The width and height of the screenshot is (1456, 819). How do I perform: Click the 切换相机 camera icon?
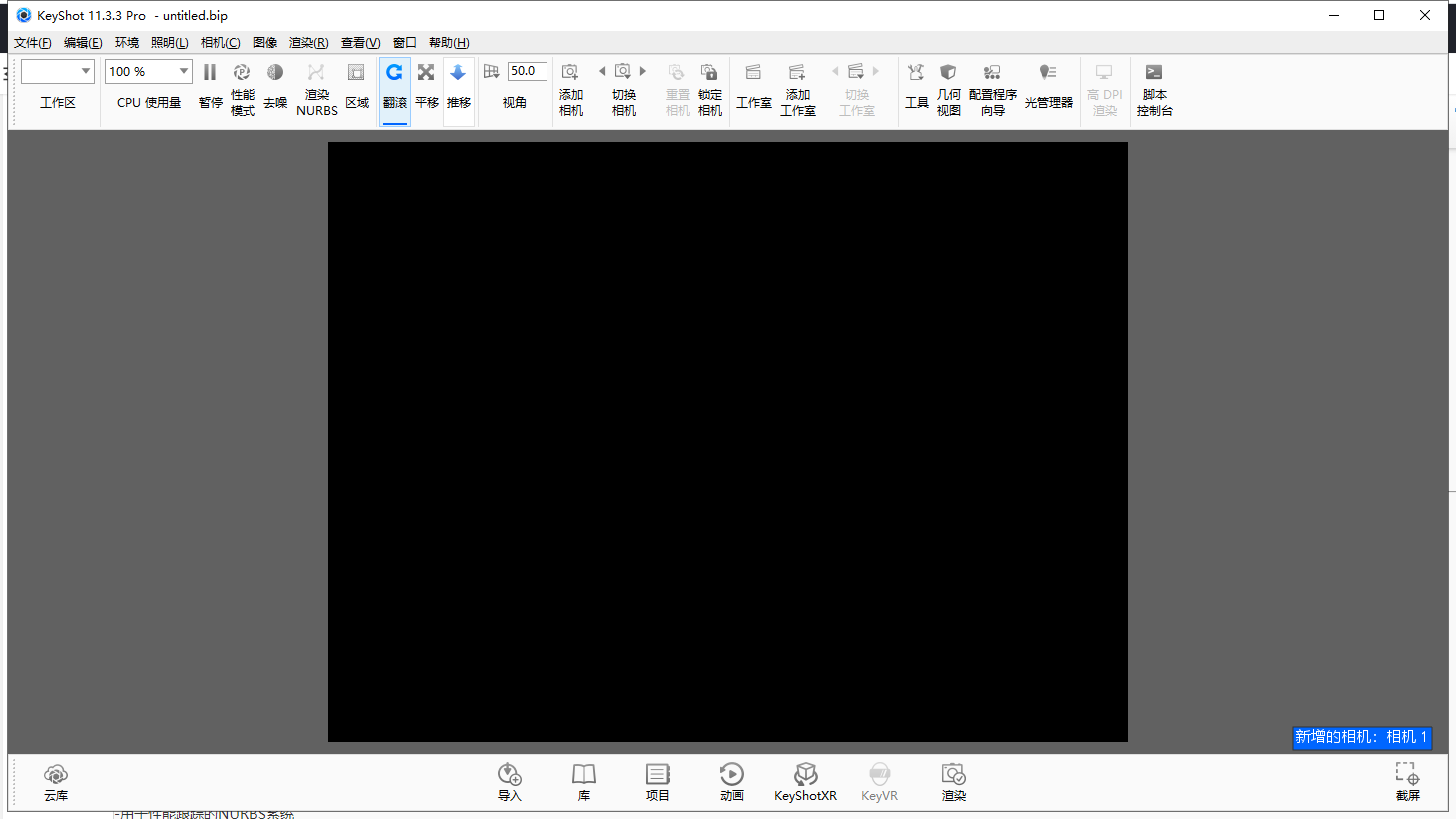(x=623, y=71)
